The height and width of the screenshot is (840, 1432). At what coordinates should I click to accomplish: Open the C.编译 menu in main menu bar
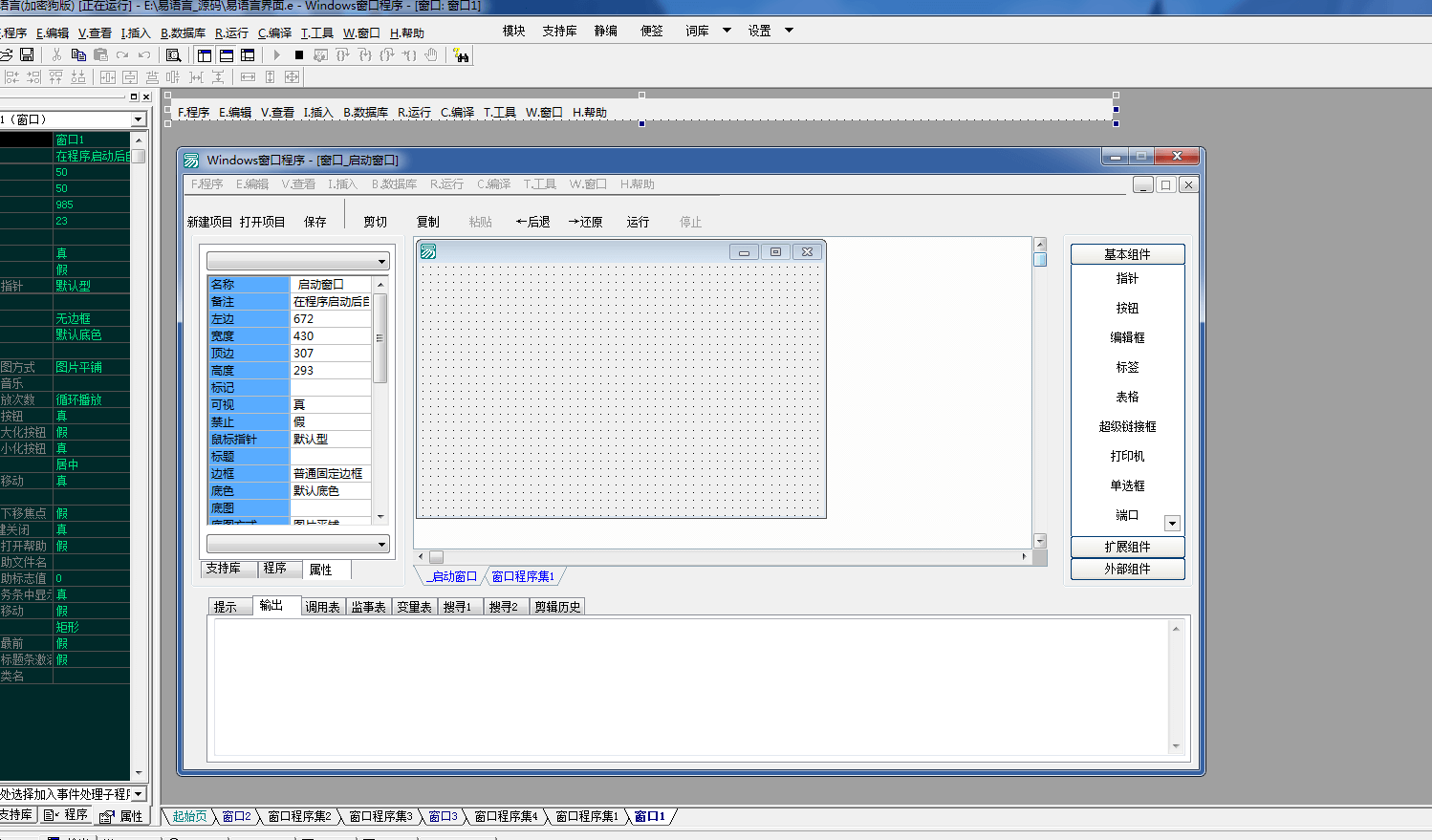(x=275, y=33)
